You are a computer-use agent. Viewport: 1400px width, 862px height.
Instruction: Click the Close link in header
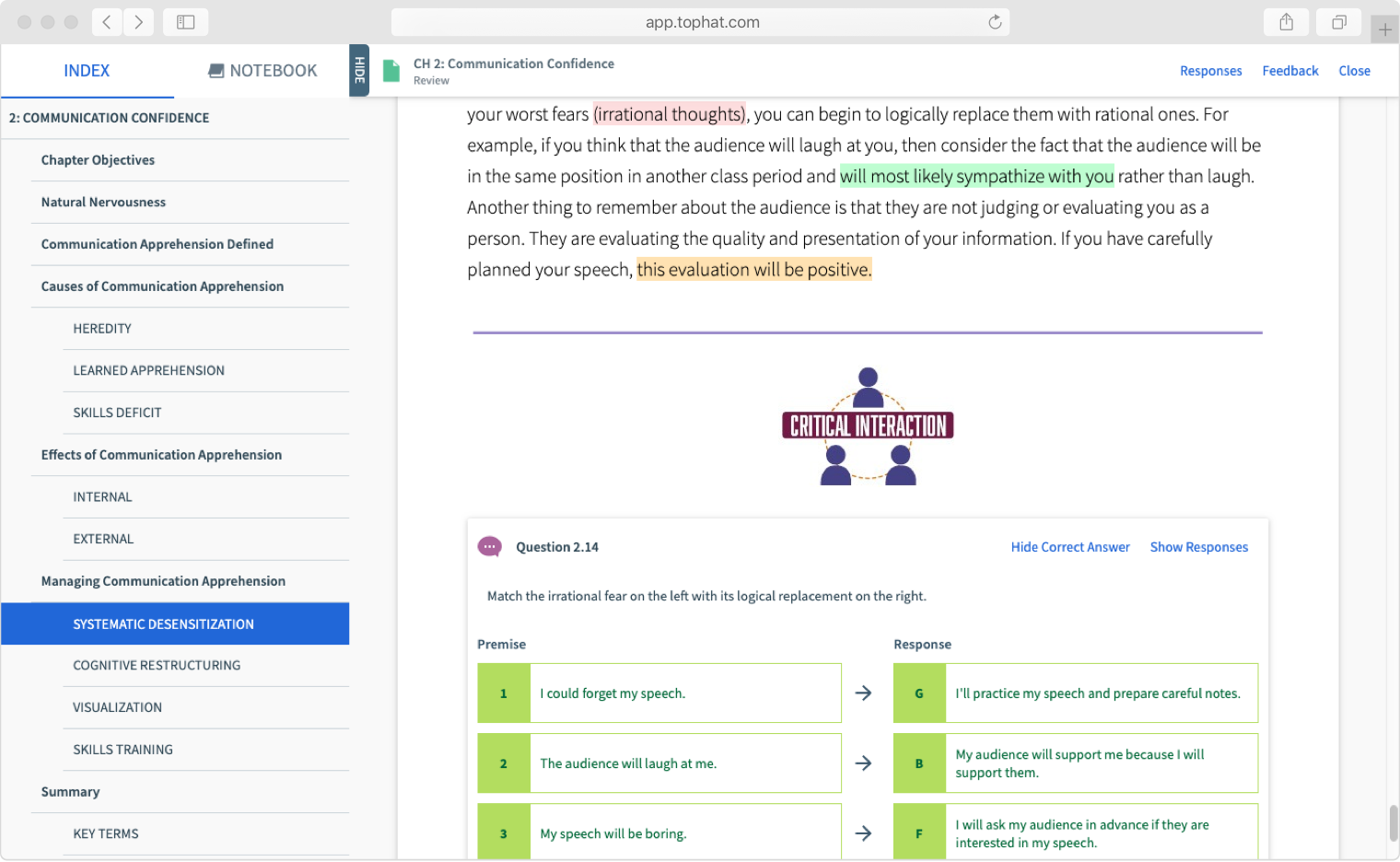point(1354,71)
